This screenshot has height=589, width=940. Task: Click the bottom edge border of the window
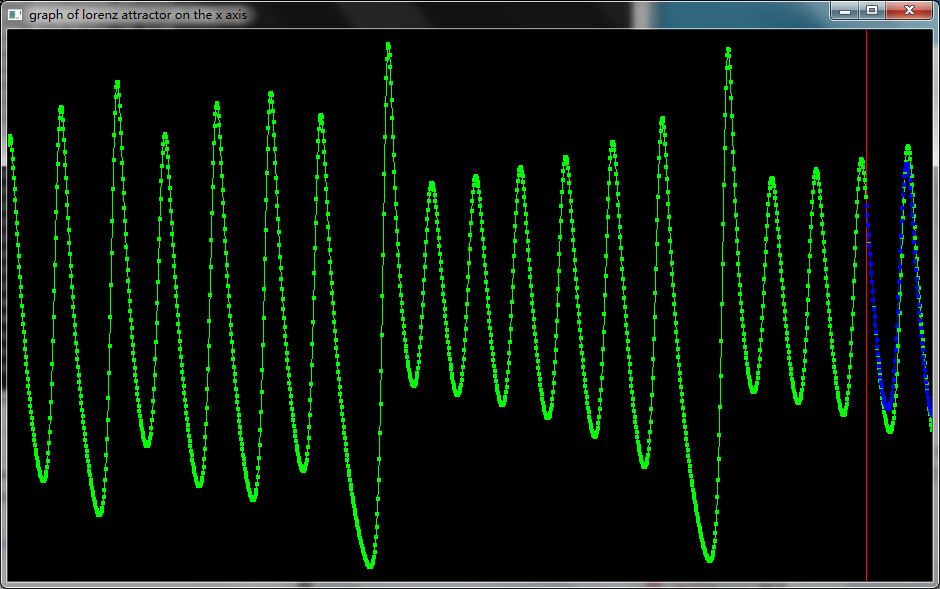coord(470,586)
